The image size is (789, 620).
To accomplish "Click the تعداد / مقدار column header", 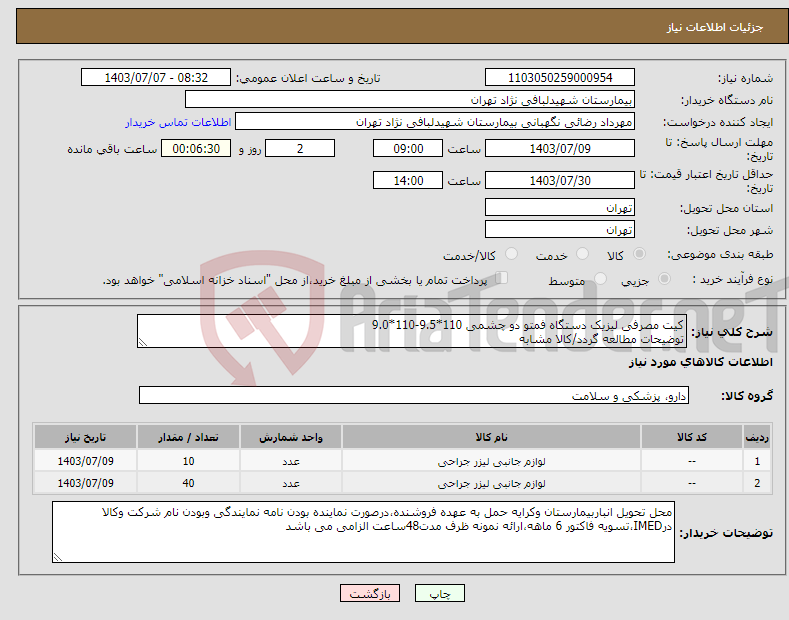I will [x=188, y=437].
